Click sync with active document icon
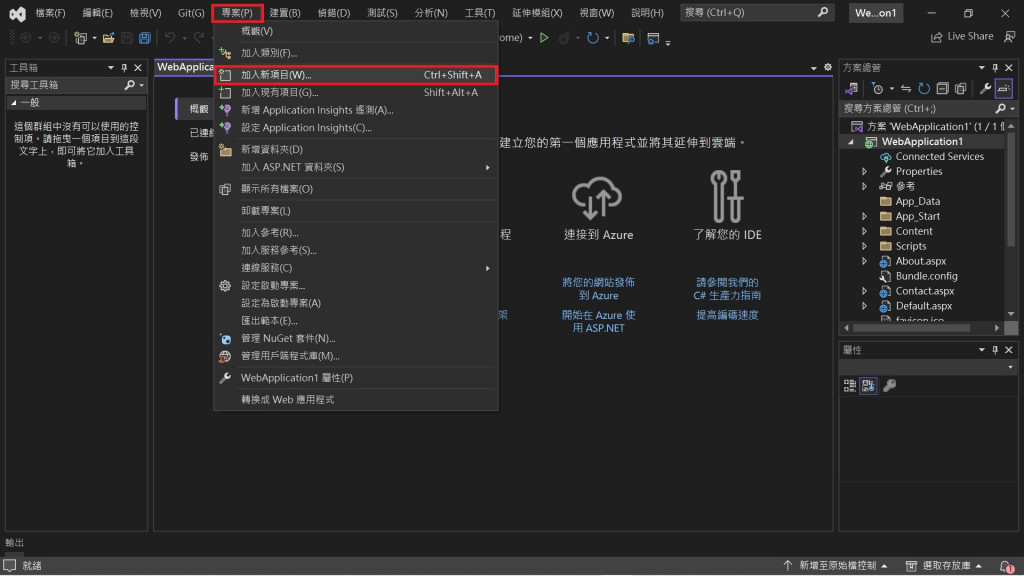 [x=906, y=88]
